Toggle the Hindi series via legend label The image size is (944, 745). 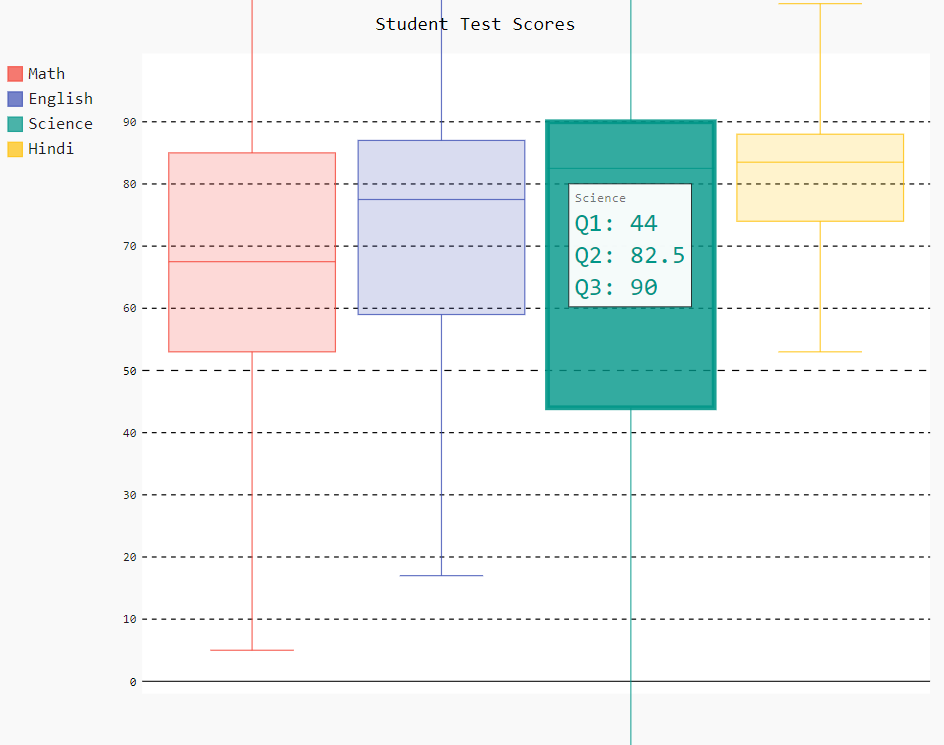pos(51,149)
